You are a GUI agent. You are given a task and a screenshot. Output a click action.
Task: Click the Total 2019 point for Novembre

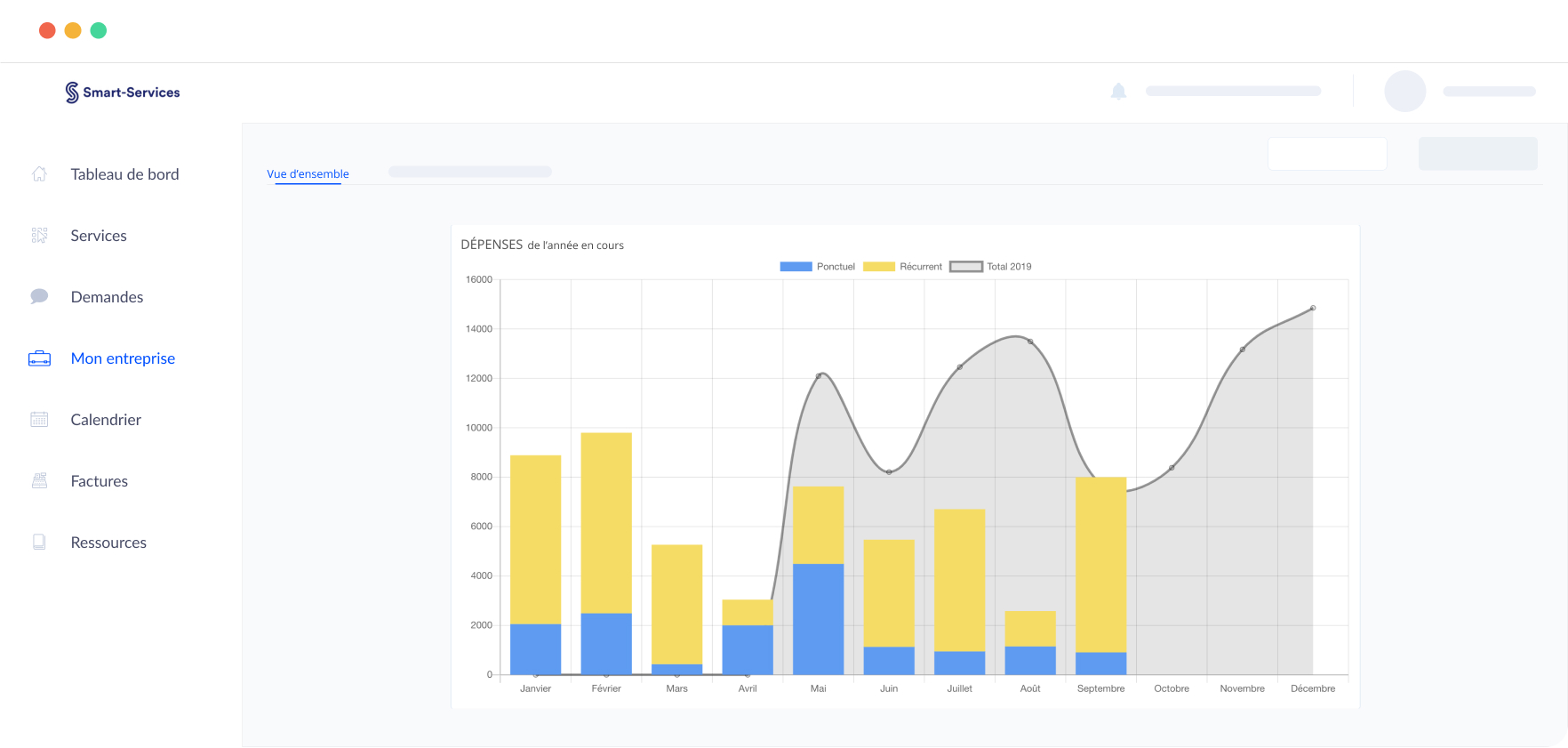(x=1242, y=350)
